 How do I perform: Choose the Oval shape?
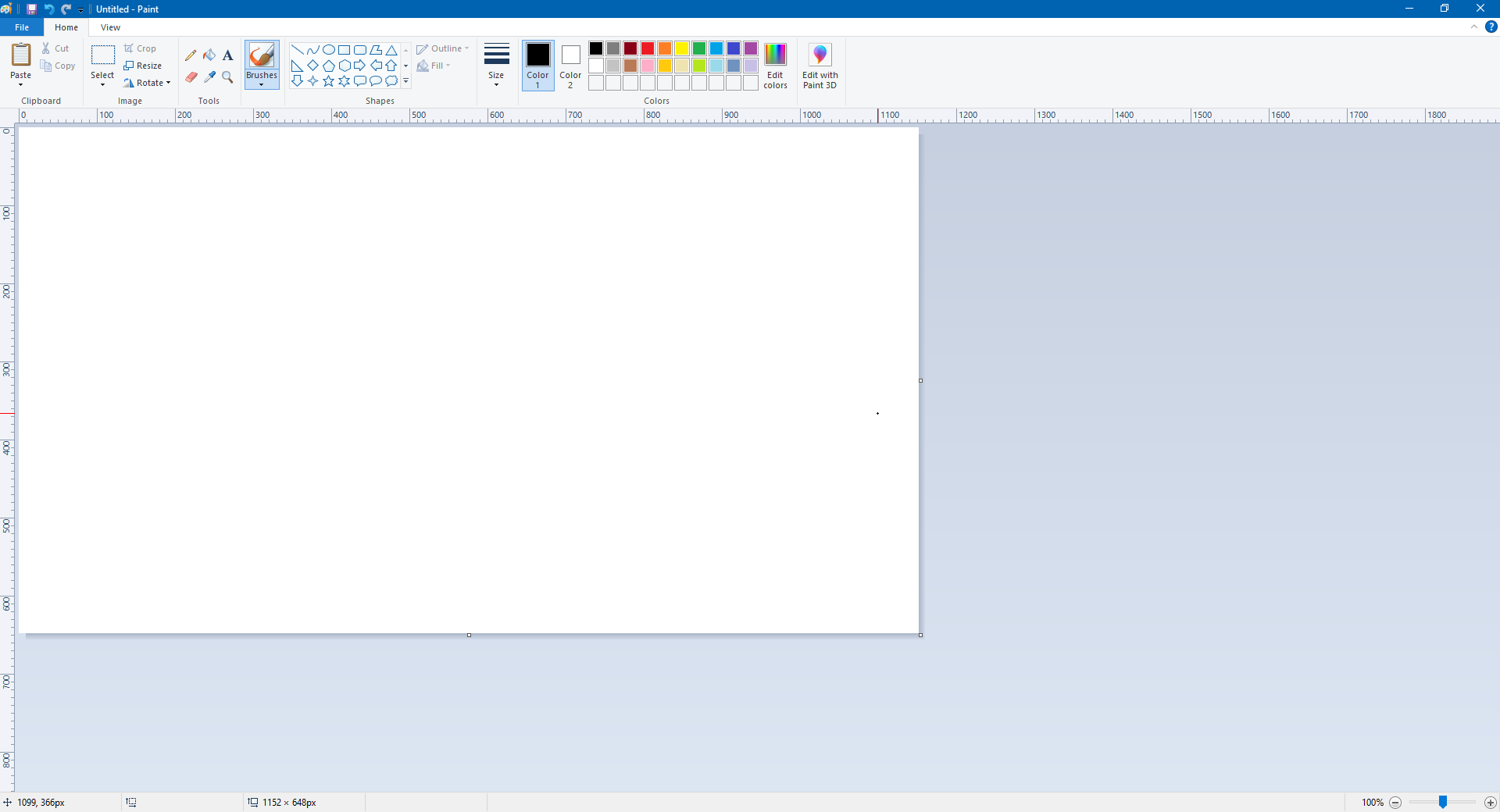[x=328, y=50]
